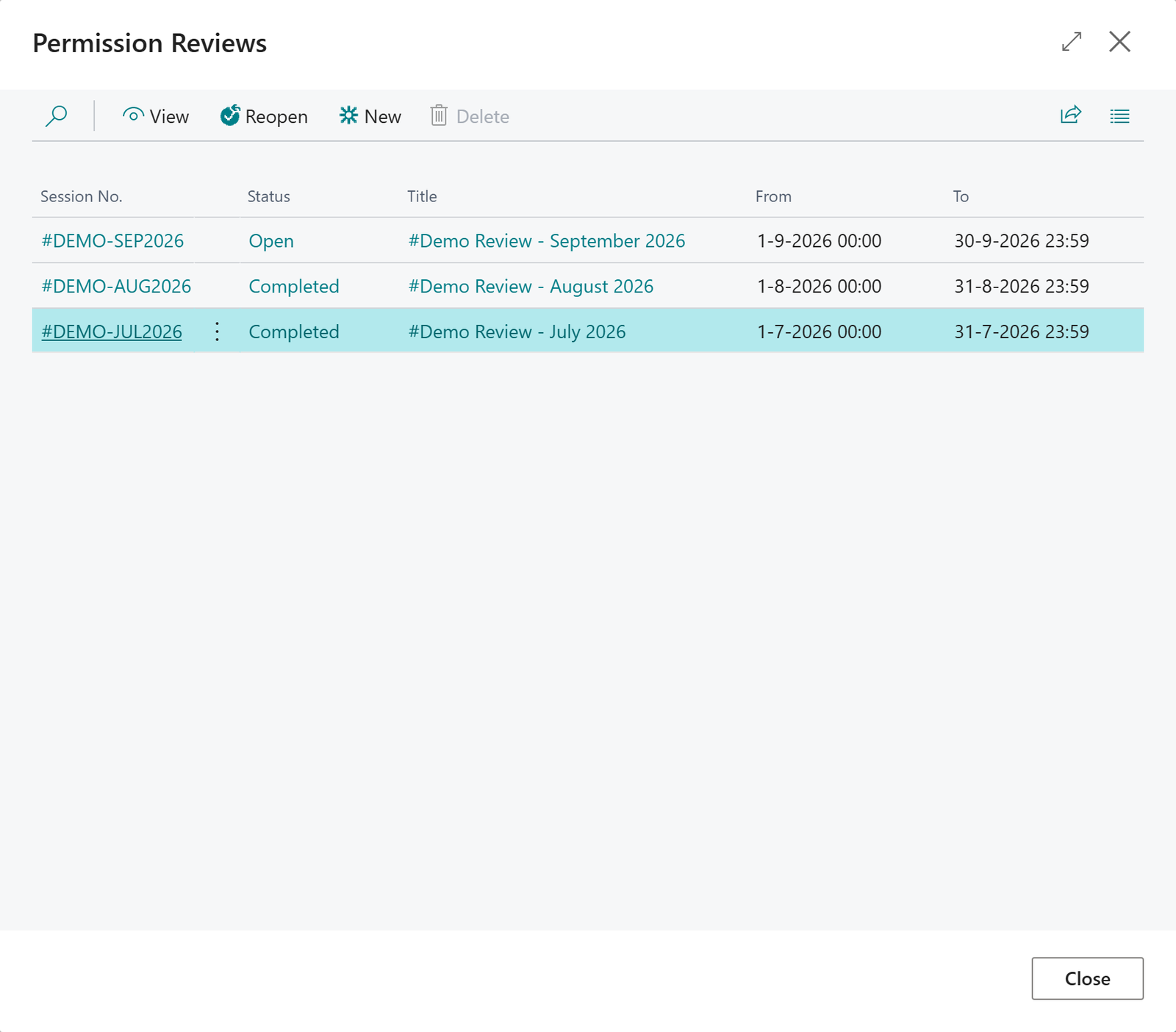Select From value '1-8-2026 00:00'
Image resolution: width=1176 pixels, height=1032 pixels.
click(x=820, y=287)
